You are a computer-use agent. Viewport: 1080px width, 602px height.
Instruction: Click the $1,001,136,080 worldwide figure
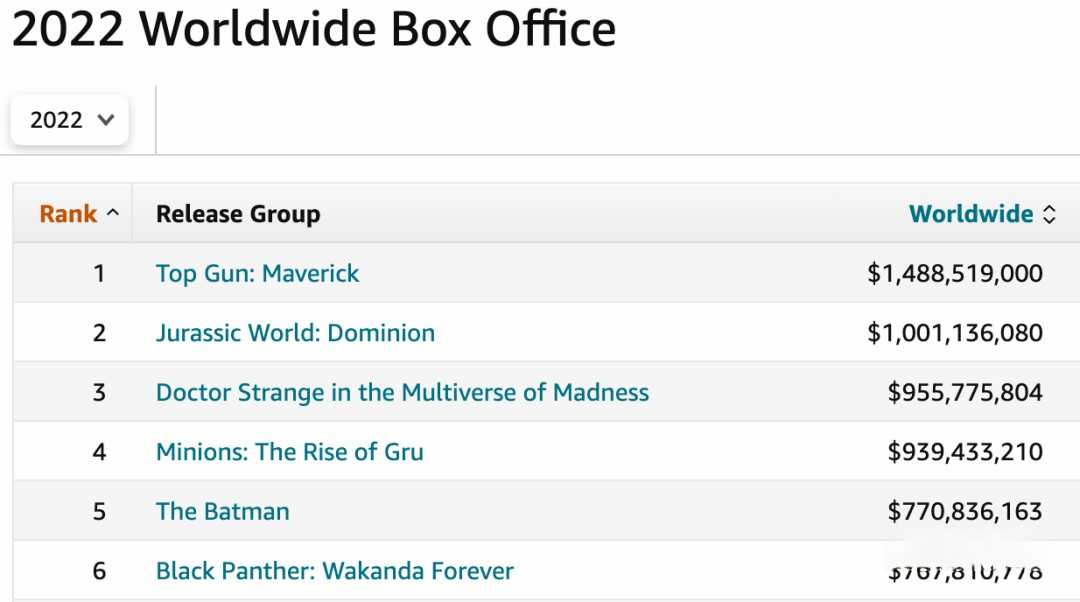(x=954, y=333)
